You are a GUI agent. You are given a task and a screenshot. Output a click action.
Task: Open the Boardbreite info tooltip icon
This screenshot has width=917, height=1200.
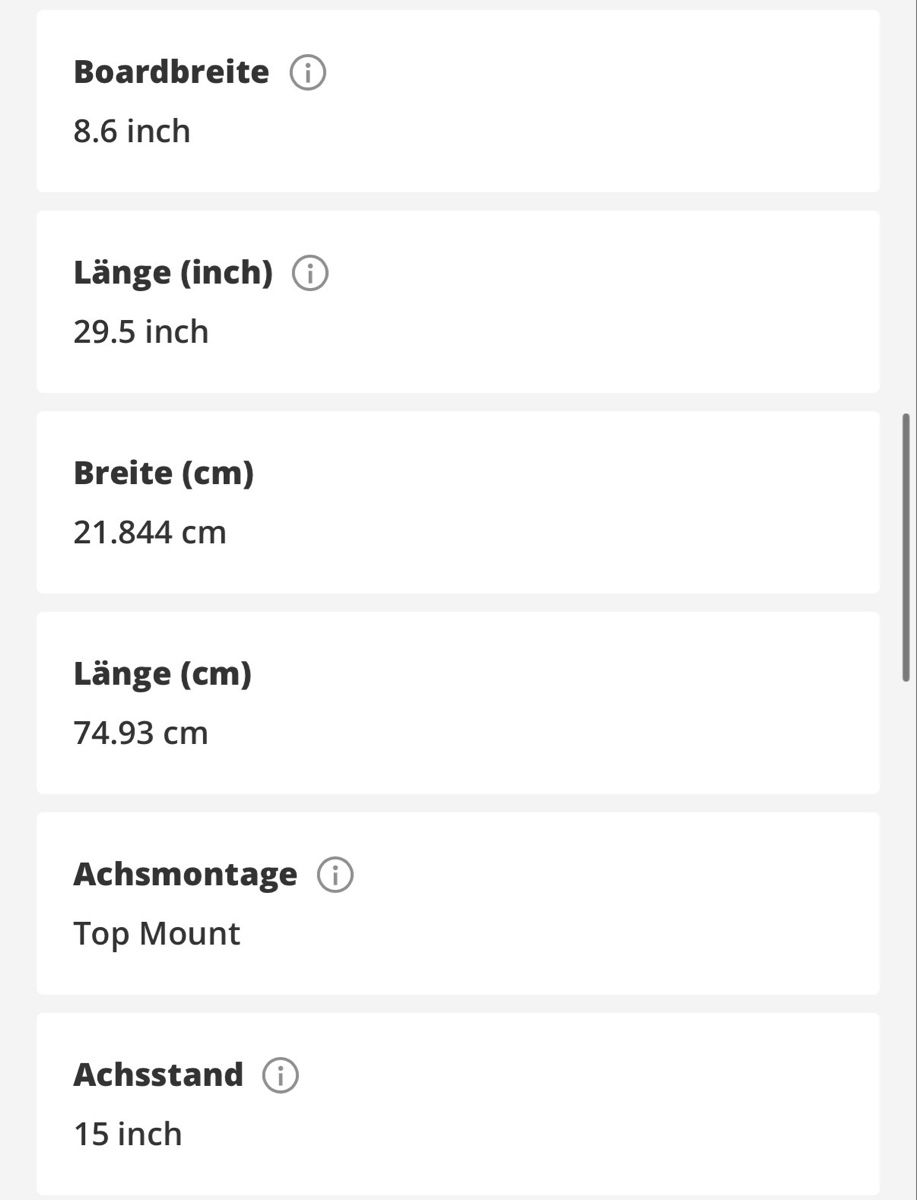click(308, 73)
